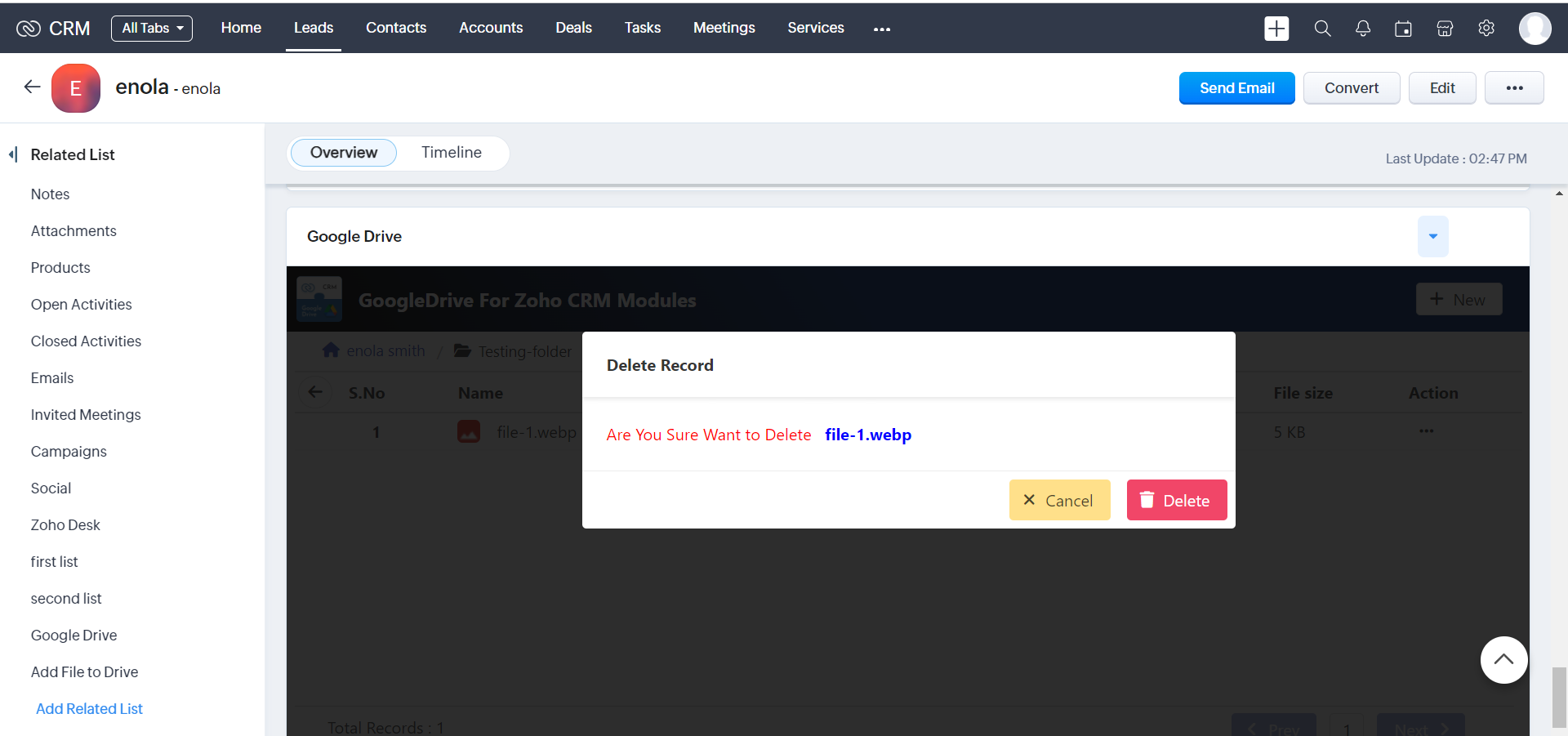
Task: Open the All Tabs dropdown
Action: 152,29
